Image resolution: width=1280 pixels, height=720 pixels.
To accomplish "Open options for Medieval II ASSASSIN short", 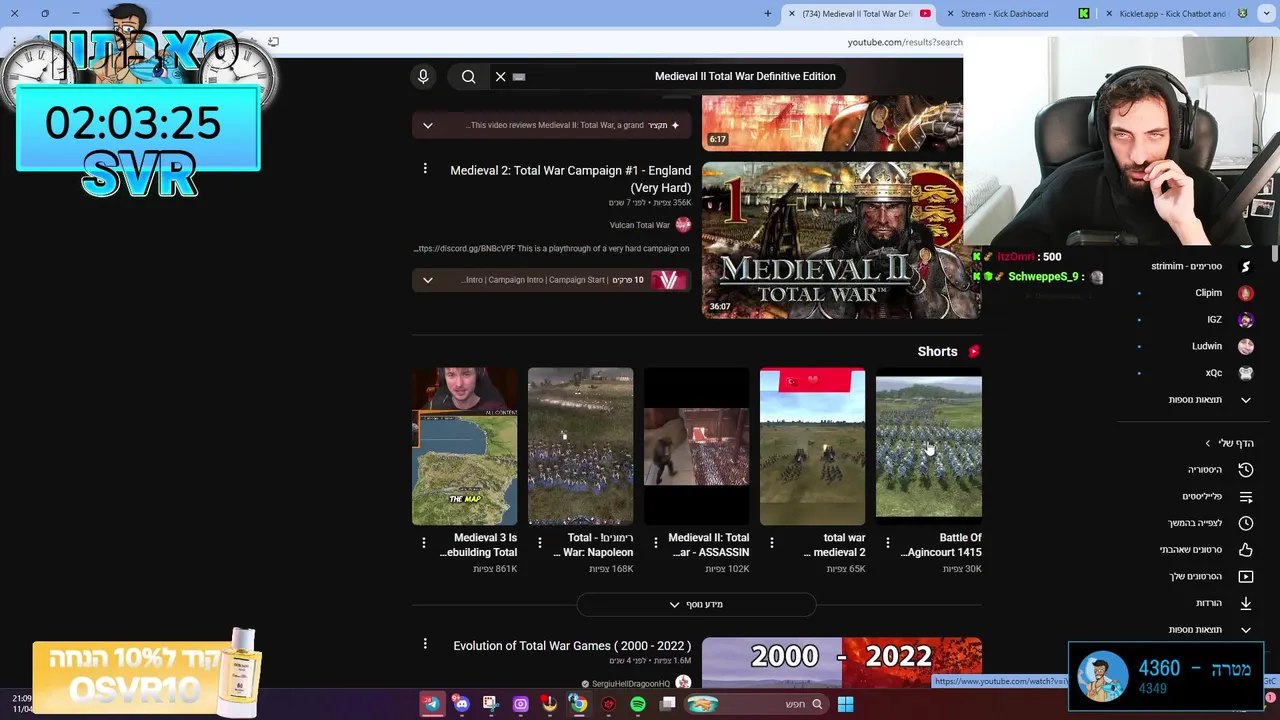I will pos(655,543).
